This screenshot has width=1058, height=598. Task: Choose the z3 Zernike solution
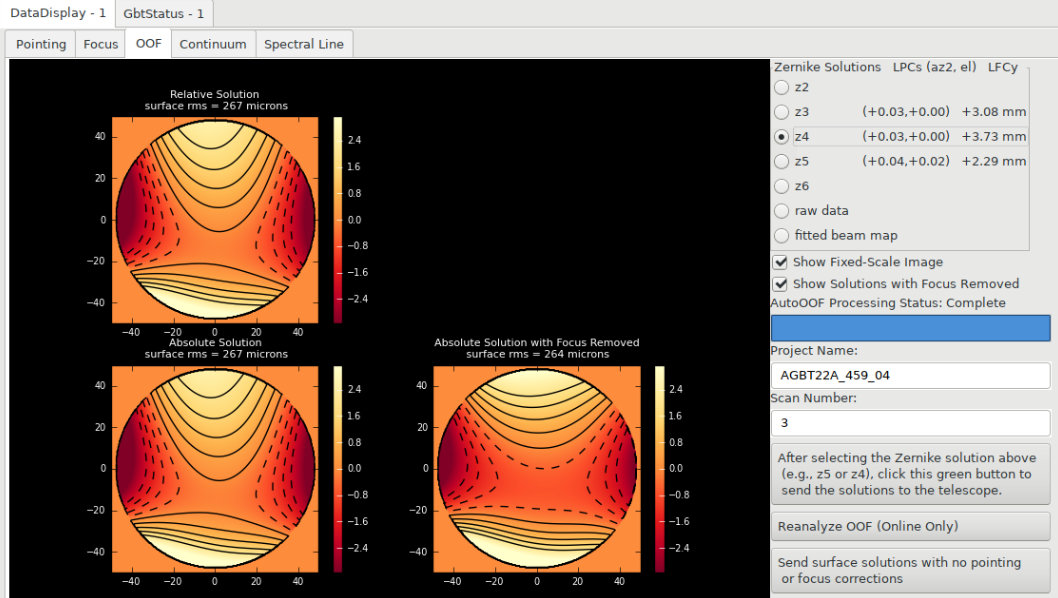pyautogui.click(x=781, y=112)
